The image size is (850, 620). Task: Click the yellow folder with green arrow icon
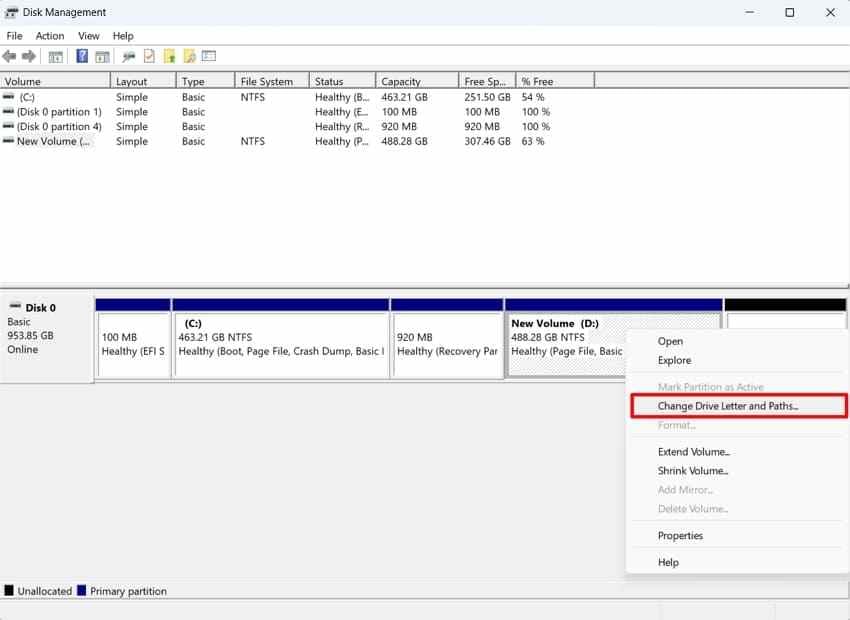pos(170,56)
